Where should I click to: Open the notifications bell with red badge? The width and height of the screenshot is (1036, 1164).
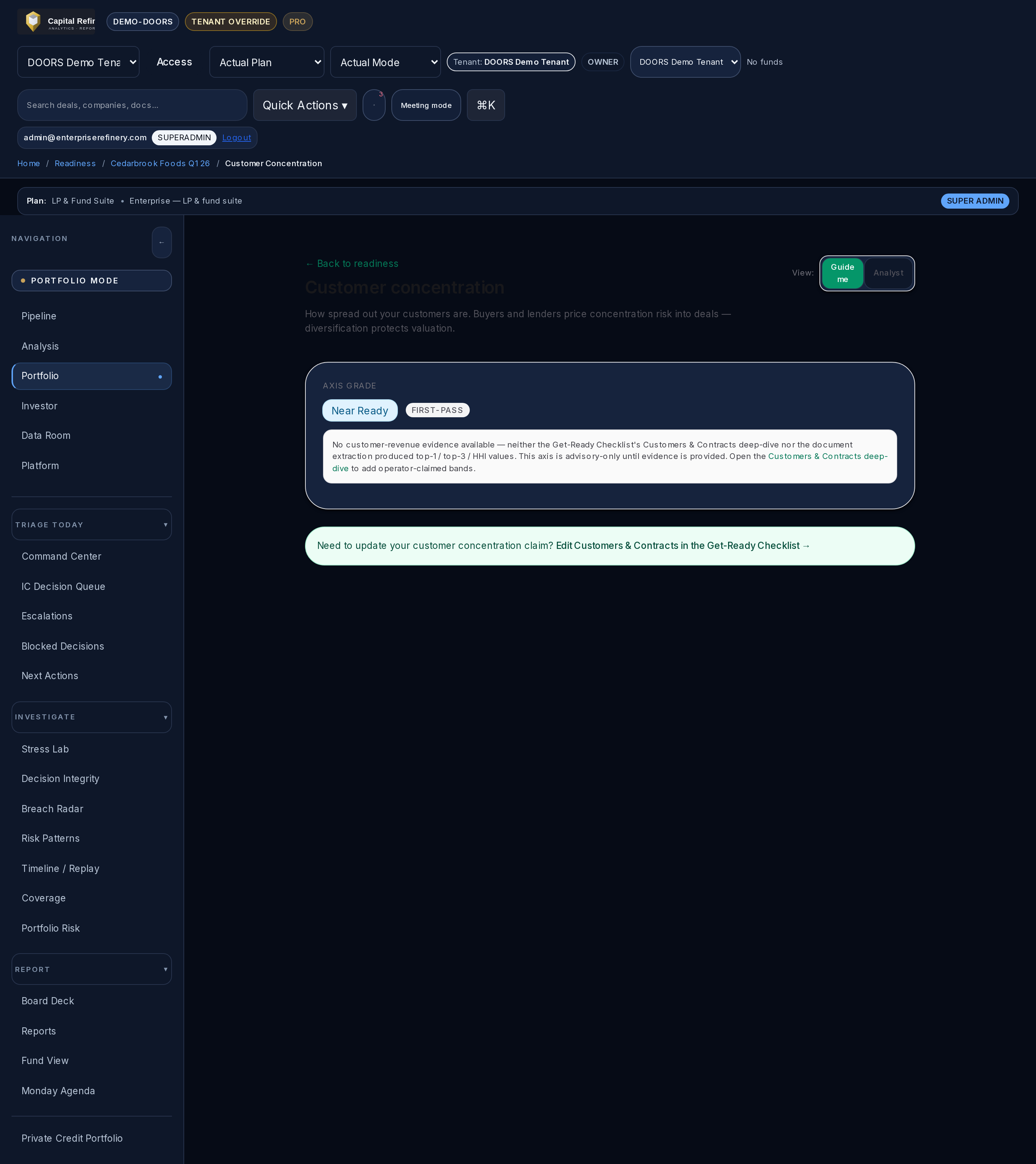374,105
